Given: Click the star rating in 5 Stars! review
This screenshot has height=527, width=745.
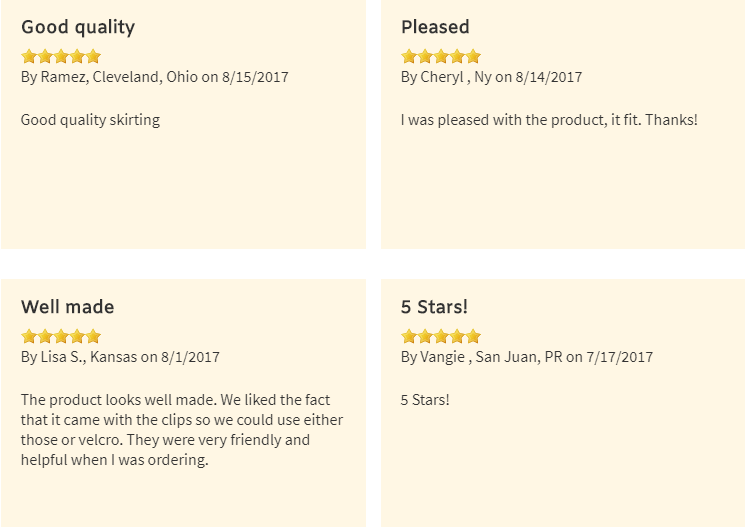Looking at the screenshot, I should pyautogui.click(x=441, y=336).
